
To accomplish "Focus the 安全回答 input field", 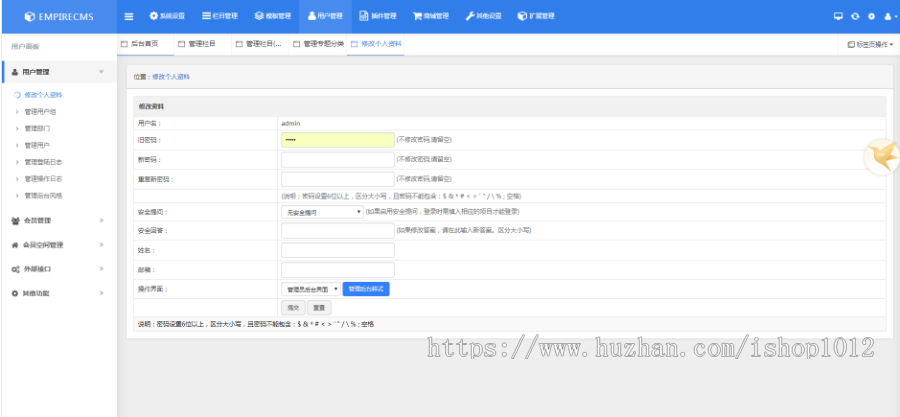I will [x=338, y=231].
